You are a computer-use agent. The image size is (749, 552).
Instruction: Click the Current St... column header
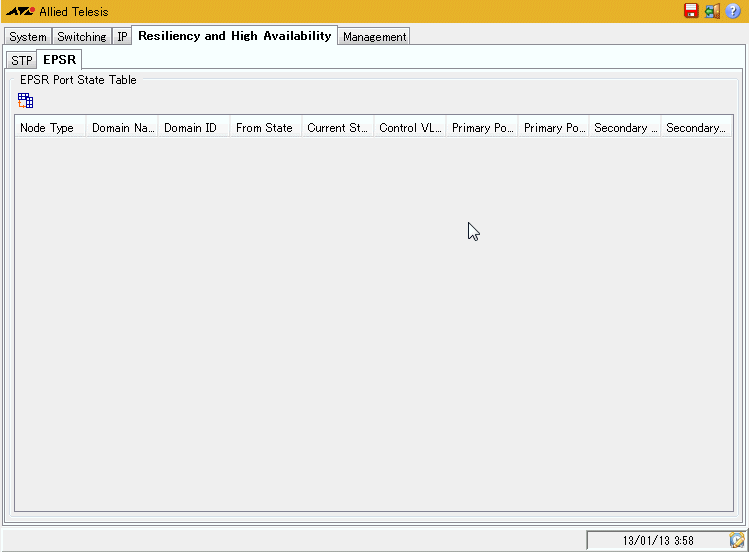pyautogui.click(x=338, y=128)
